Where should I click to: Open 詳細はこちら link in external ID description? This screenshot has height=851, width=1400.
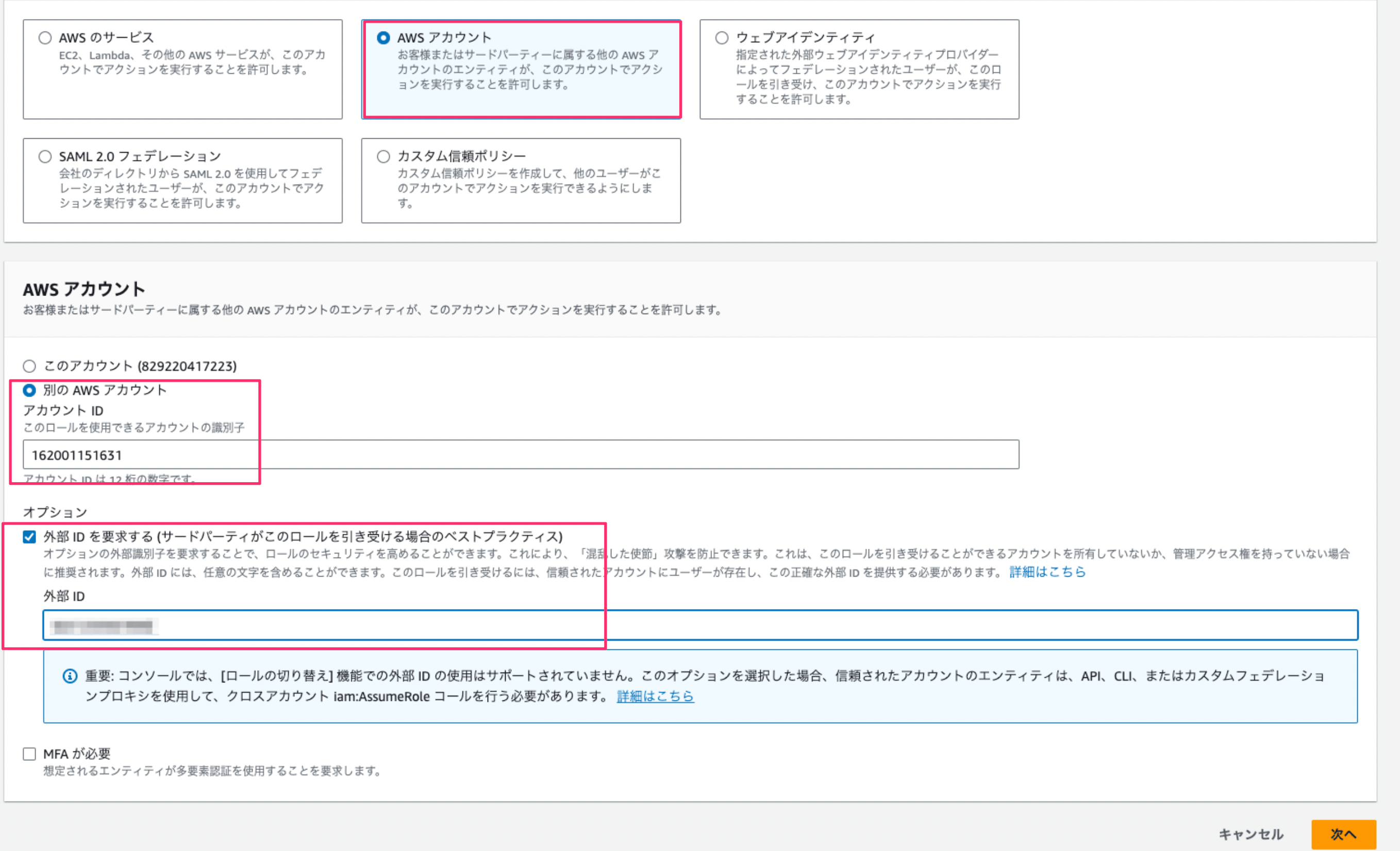pyautogui.click(x=1047, y=572)
